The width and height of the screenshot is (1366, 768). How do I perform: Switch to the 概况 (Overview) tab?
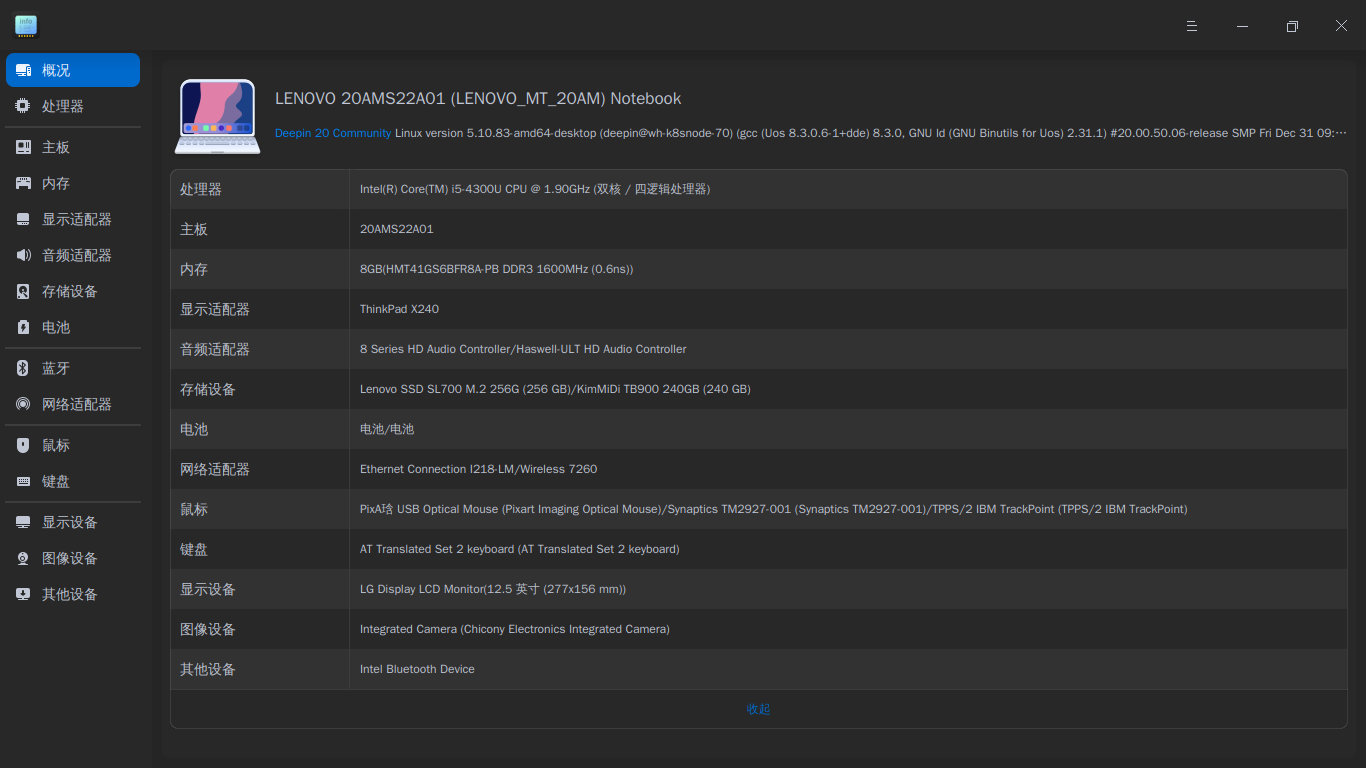(x=55, y=70)
